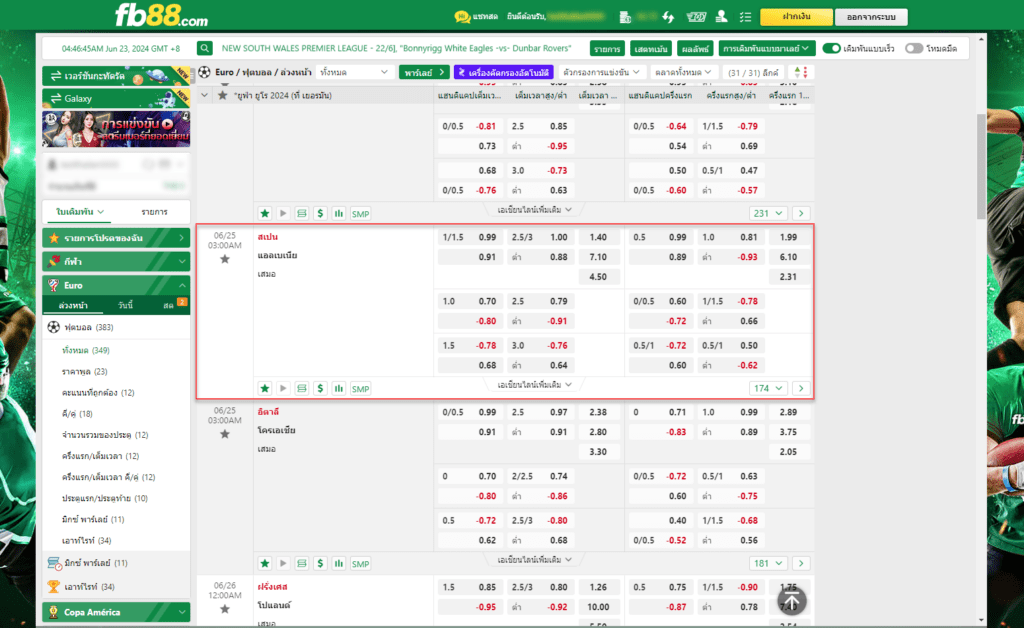The height and width of the screenshot is (628, 1024).
Task: Open การเดิมพันแบบมาเลย์ odds type dropdown
Action: pos(765,48)
